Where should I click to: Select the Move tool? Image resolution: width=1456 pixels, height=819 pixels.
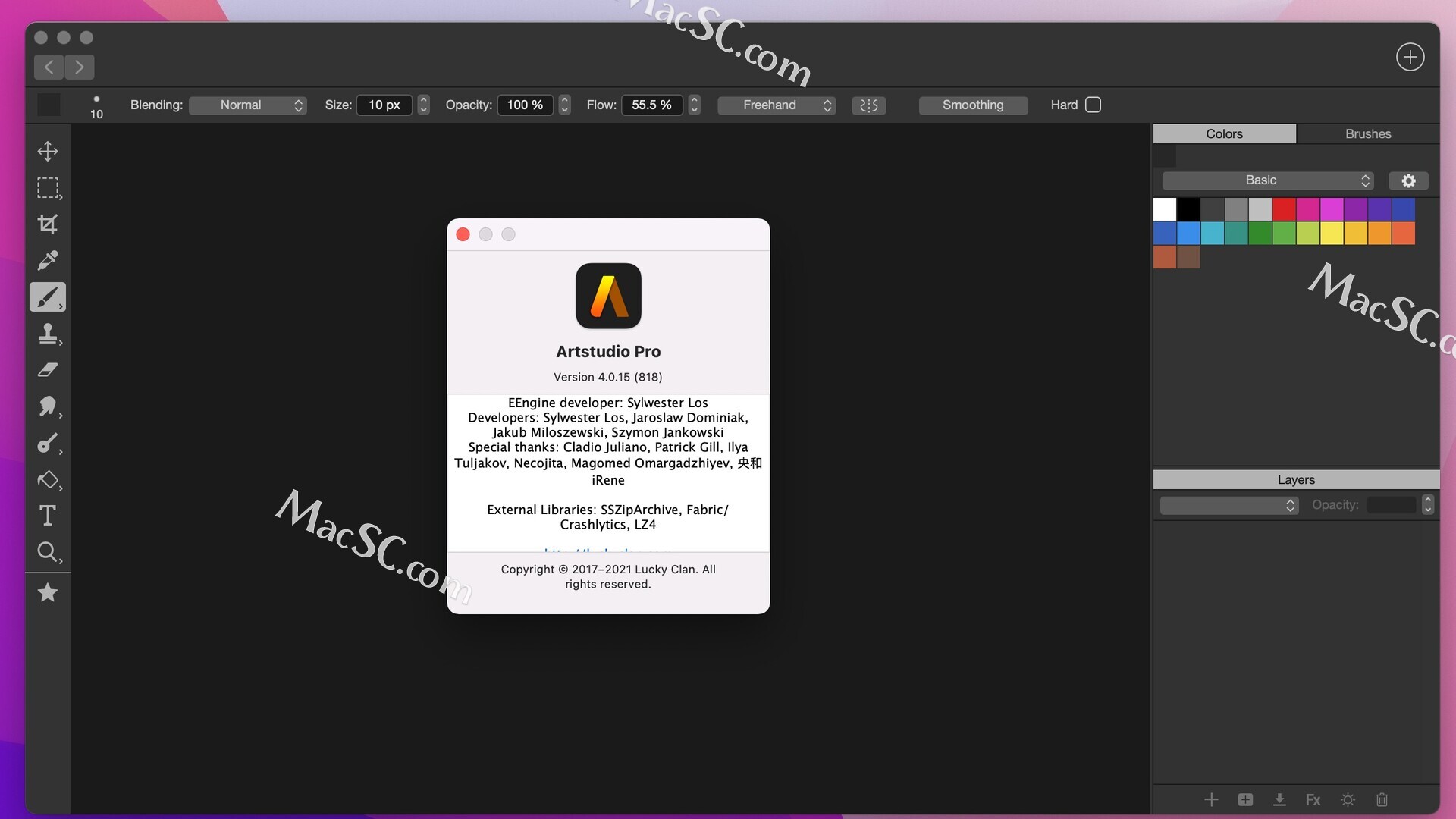[x=48, y=151]
